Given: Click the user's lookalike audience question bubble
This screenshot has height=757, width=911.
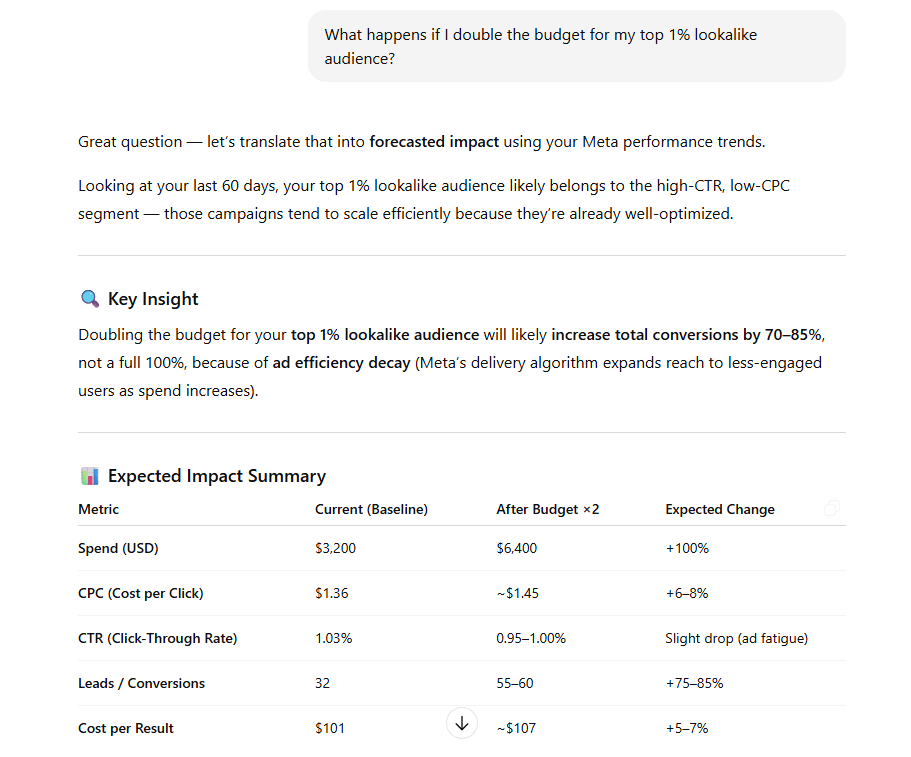Looking at the screenshot, I should [x=576, y=47].
